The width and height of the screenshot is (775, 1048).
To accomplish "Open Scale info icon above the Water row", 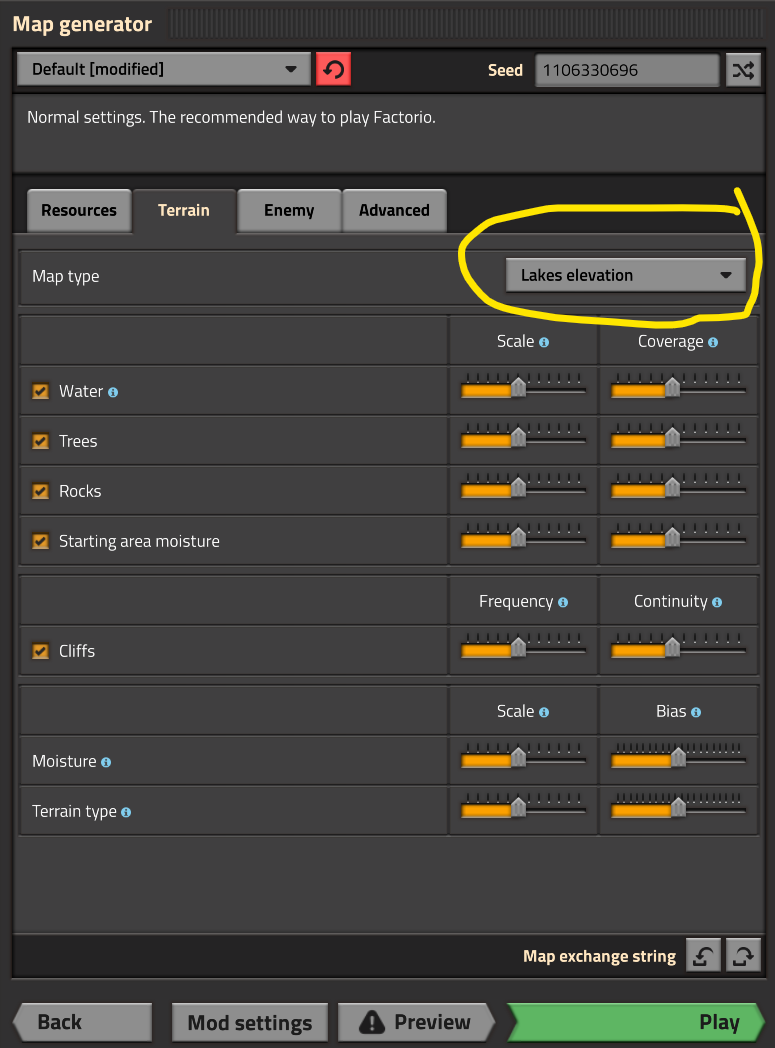I will click(x=544, y=342).
